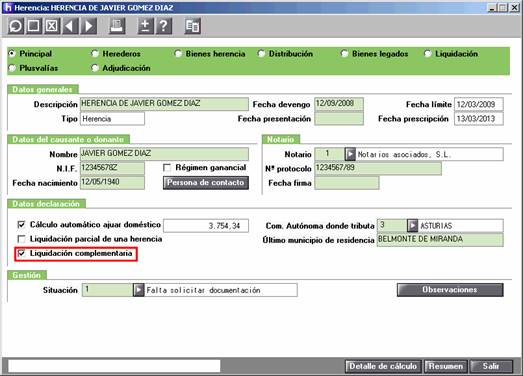Select the Plusvalías radio option
Image resolution: width=523 pixels, height=376 pixels.
point(12,68)
